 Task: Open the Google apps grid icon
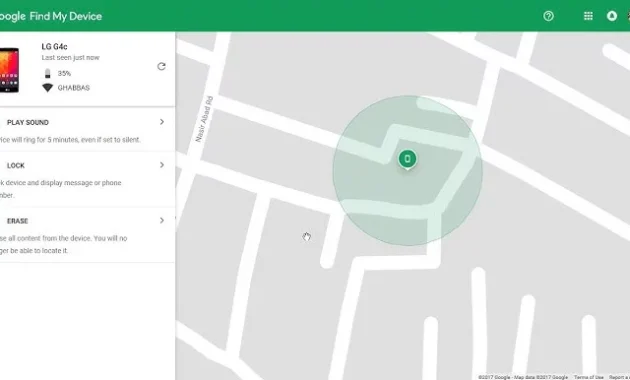(588, 16)
